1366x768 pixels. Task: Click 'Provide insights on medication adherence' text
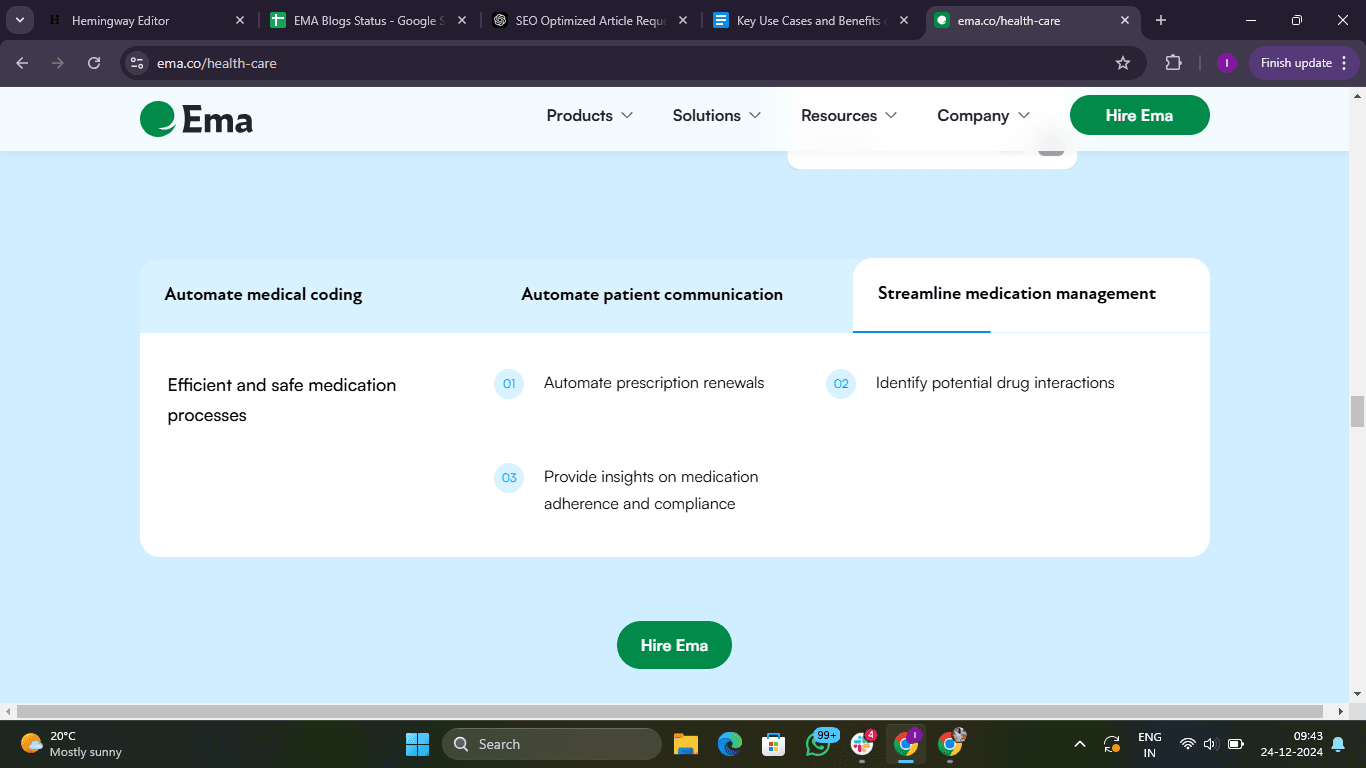(651, 490)
